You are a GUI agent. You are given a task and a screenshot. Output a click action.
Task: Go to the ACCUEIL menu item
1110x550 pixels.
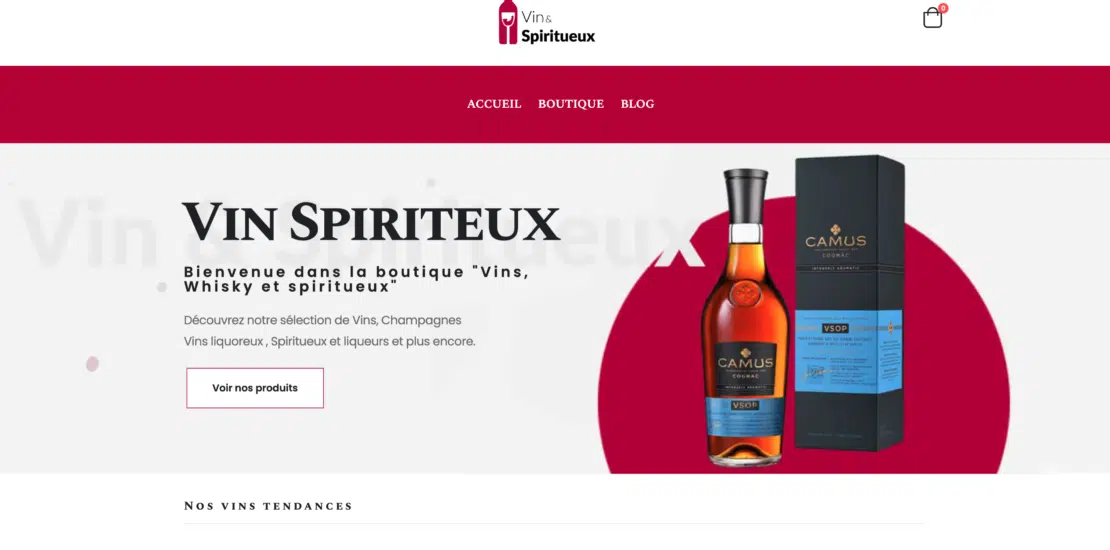(494, 104)
